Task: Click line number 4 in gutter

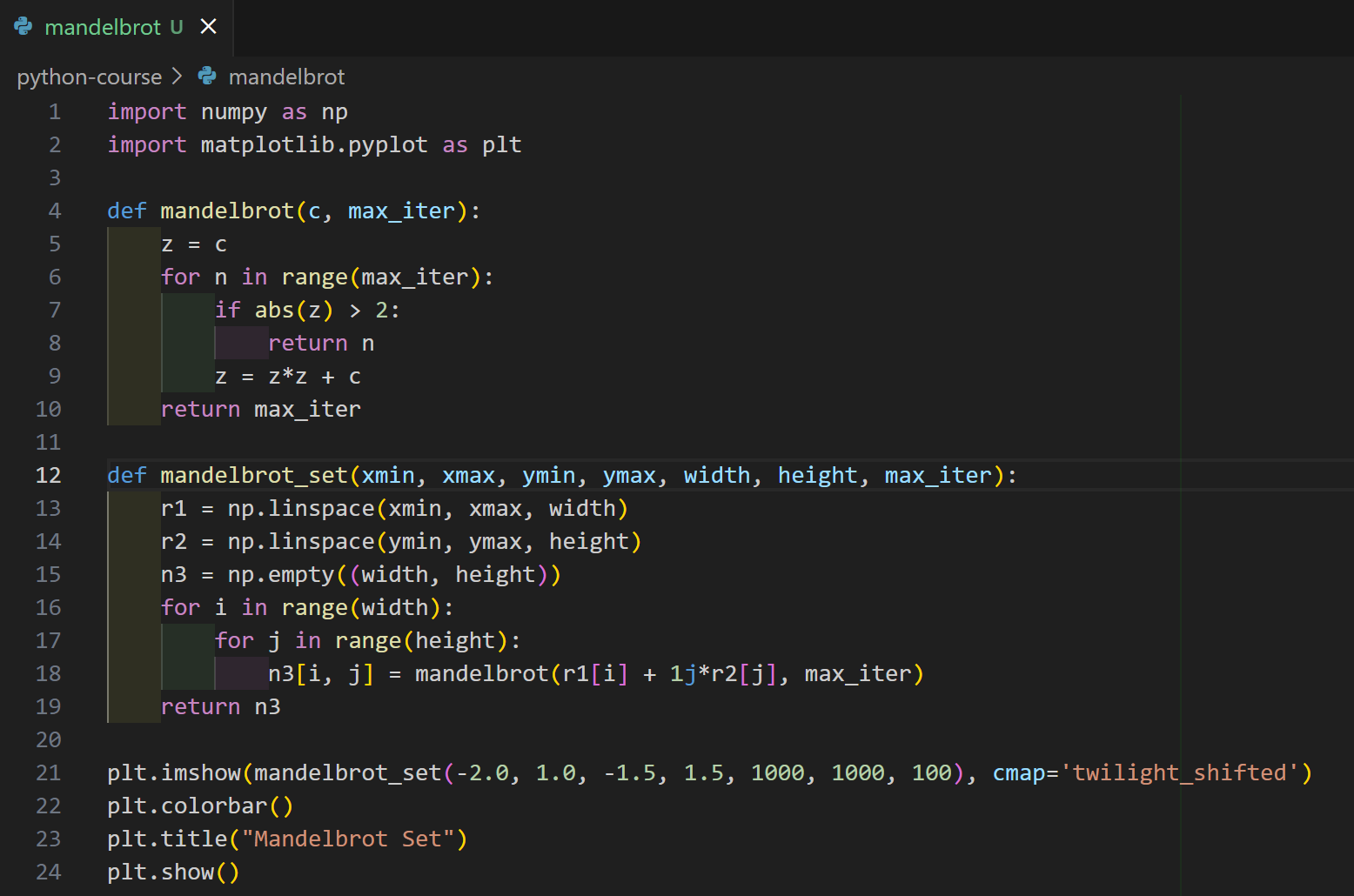Action: pos(55,211)
